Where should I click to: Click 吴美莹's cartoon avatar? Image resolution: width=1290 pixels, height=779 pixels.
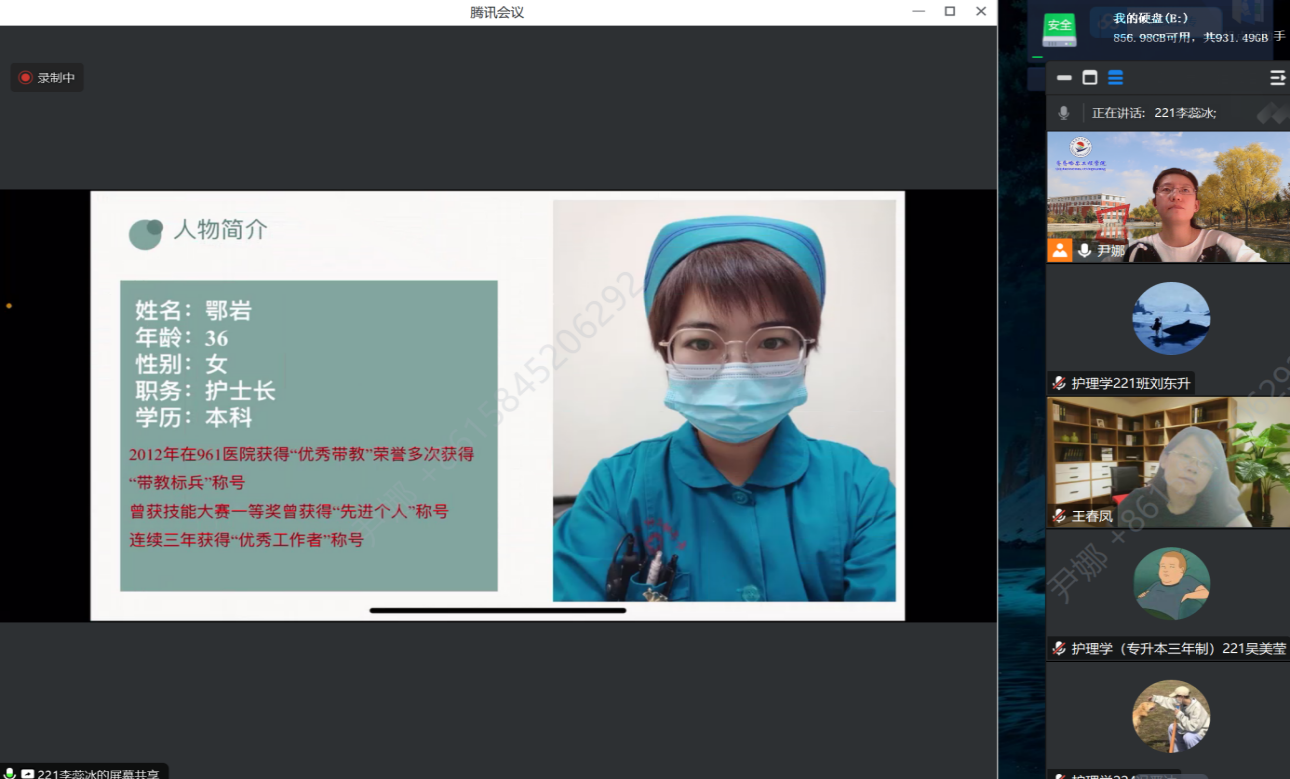coord(1171,584)
